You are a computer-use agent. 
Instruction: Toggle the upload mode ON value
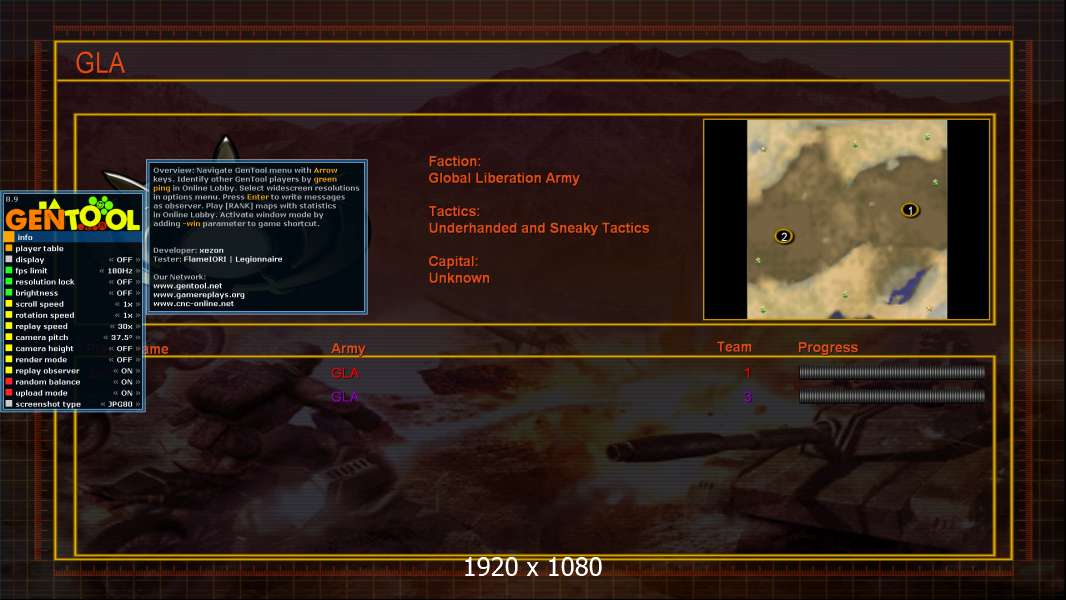click(x=126, y=393)
